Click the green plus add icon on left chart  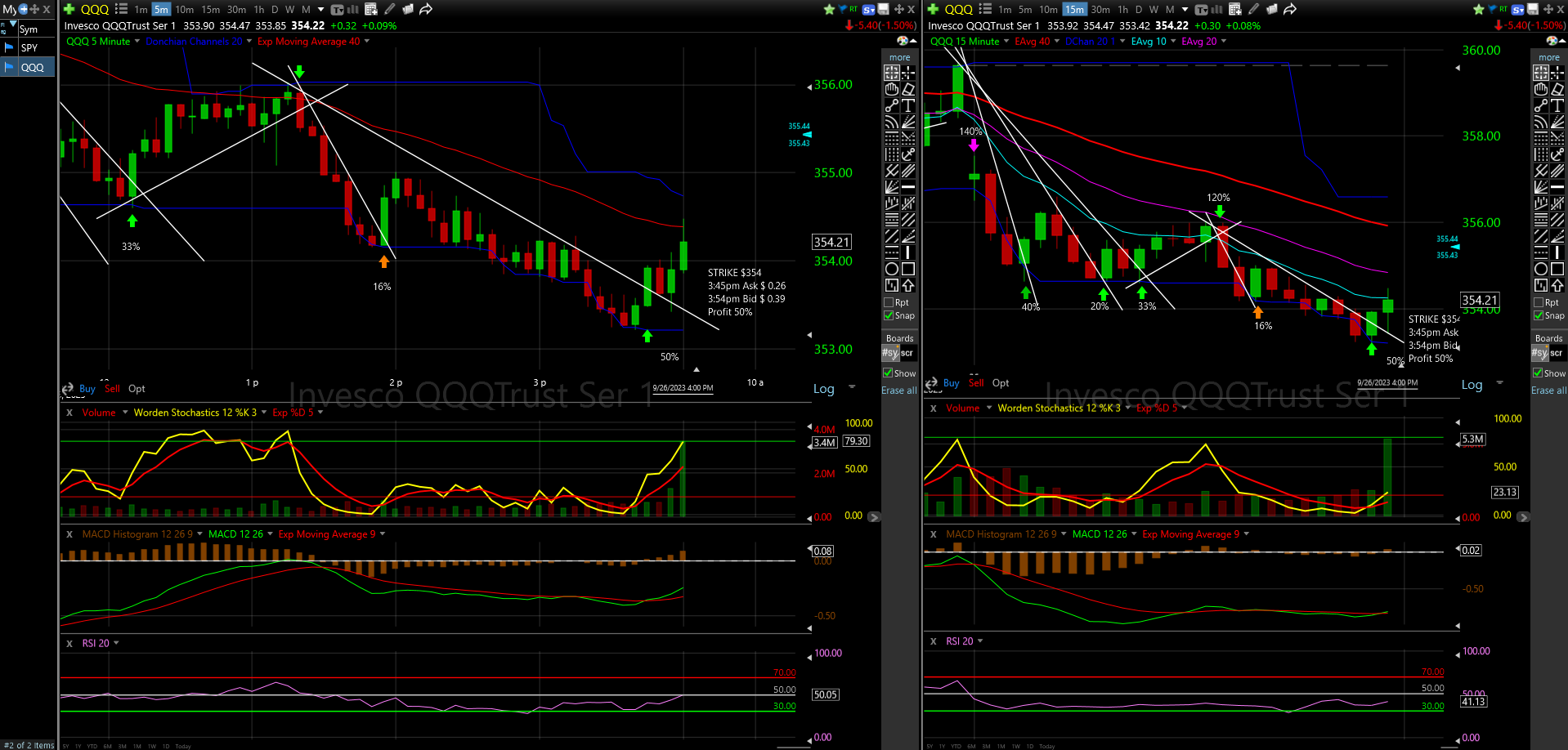[69, 9]
